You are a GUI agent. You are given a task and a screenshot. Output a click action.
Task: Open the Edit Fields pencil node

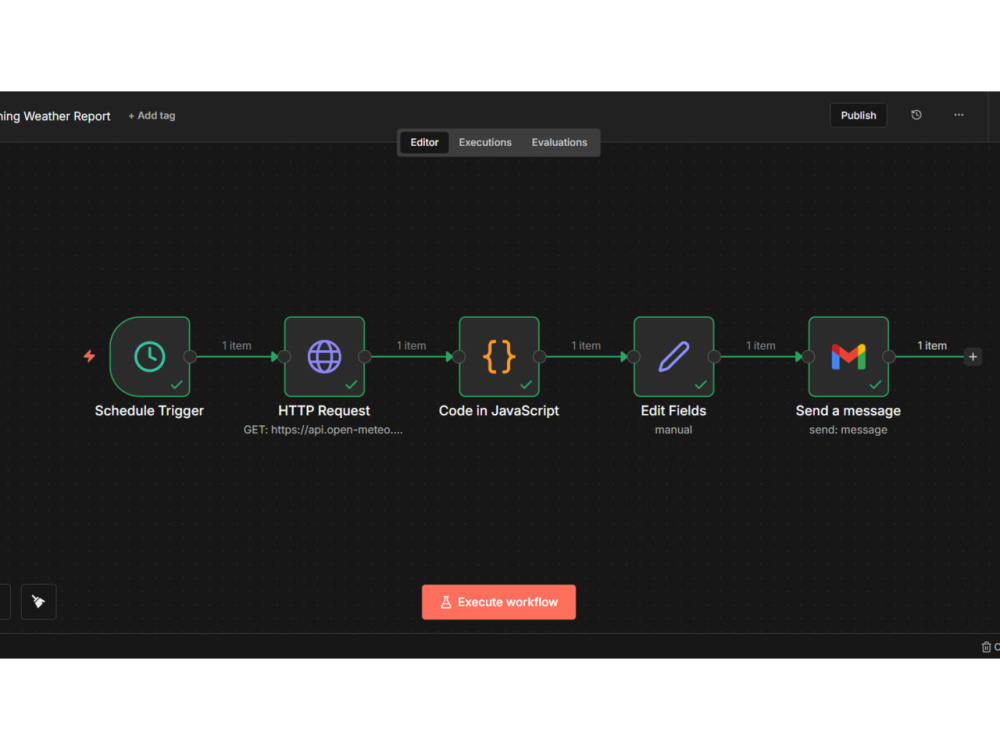pos(673,357)
